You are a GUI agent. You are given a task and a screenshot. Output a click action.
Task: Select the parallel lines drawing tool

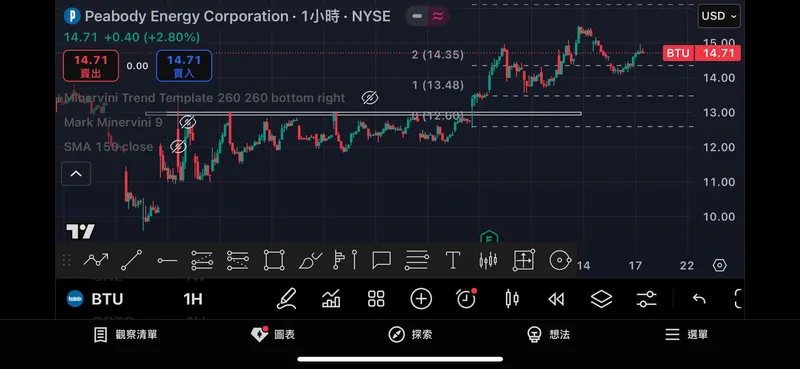(417, 260)
